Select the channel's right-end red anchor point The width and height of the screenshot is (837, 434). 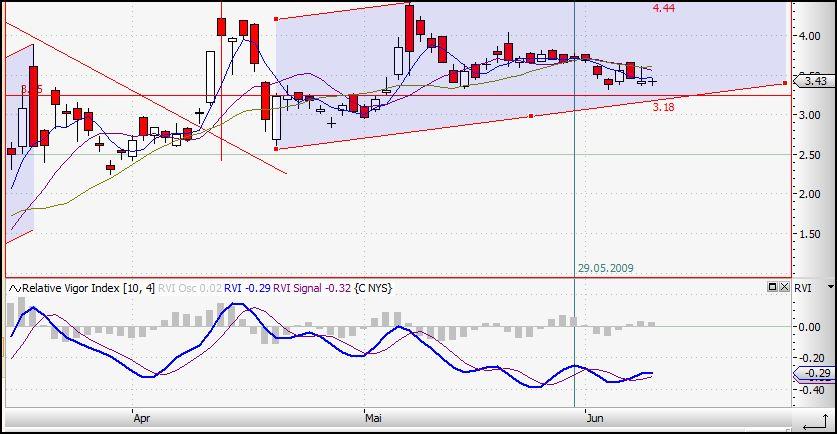click(785, 83)
